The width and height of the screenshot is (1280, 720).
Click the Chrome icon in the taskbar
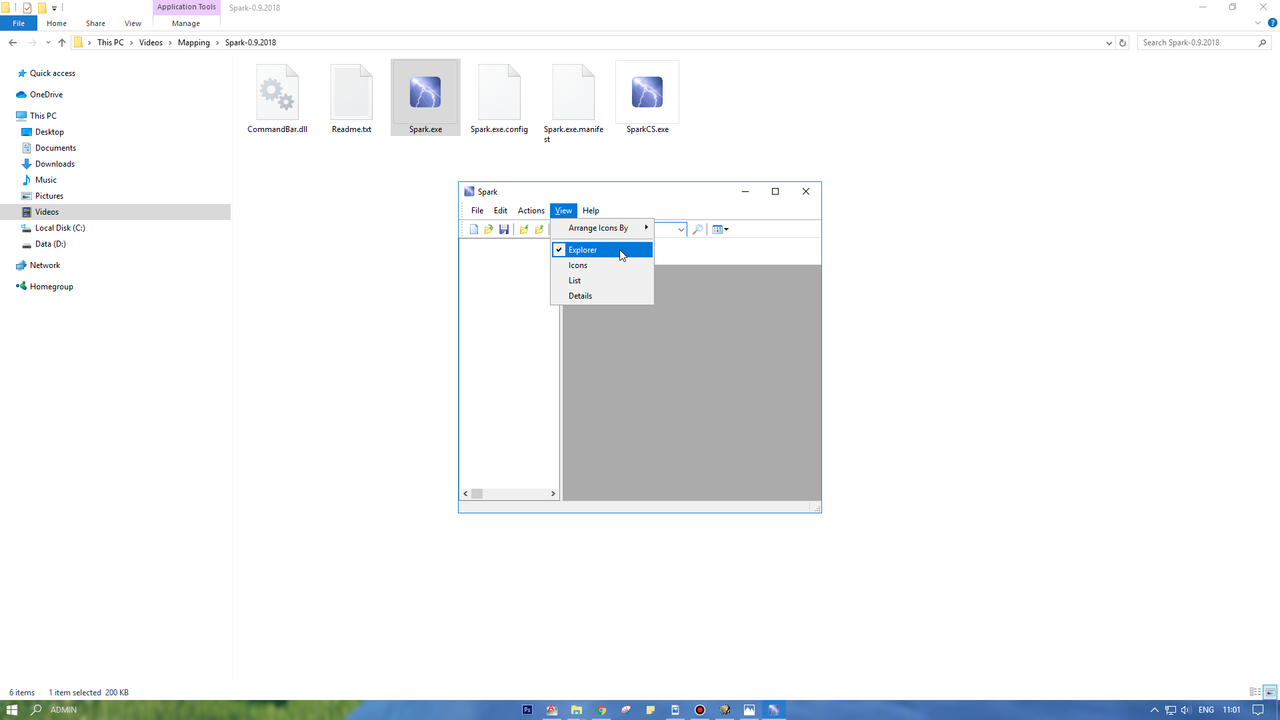click(x=602, y=710)
